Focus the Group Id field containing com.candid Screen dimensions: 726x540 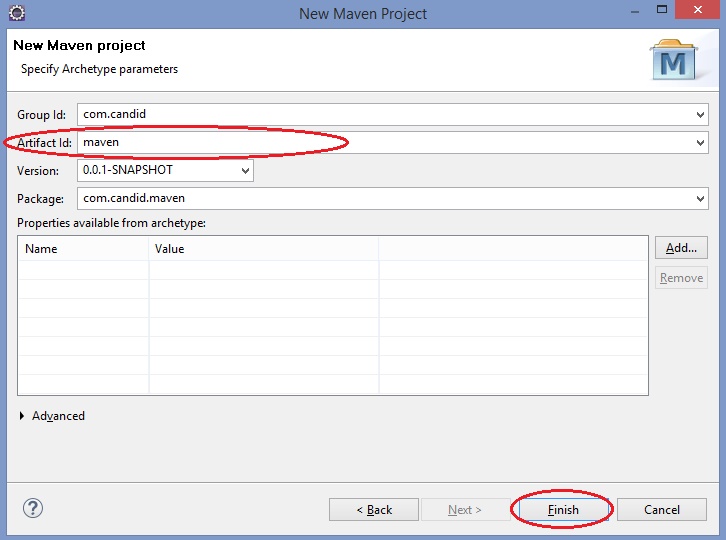(x=392, y=114)
